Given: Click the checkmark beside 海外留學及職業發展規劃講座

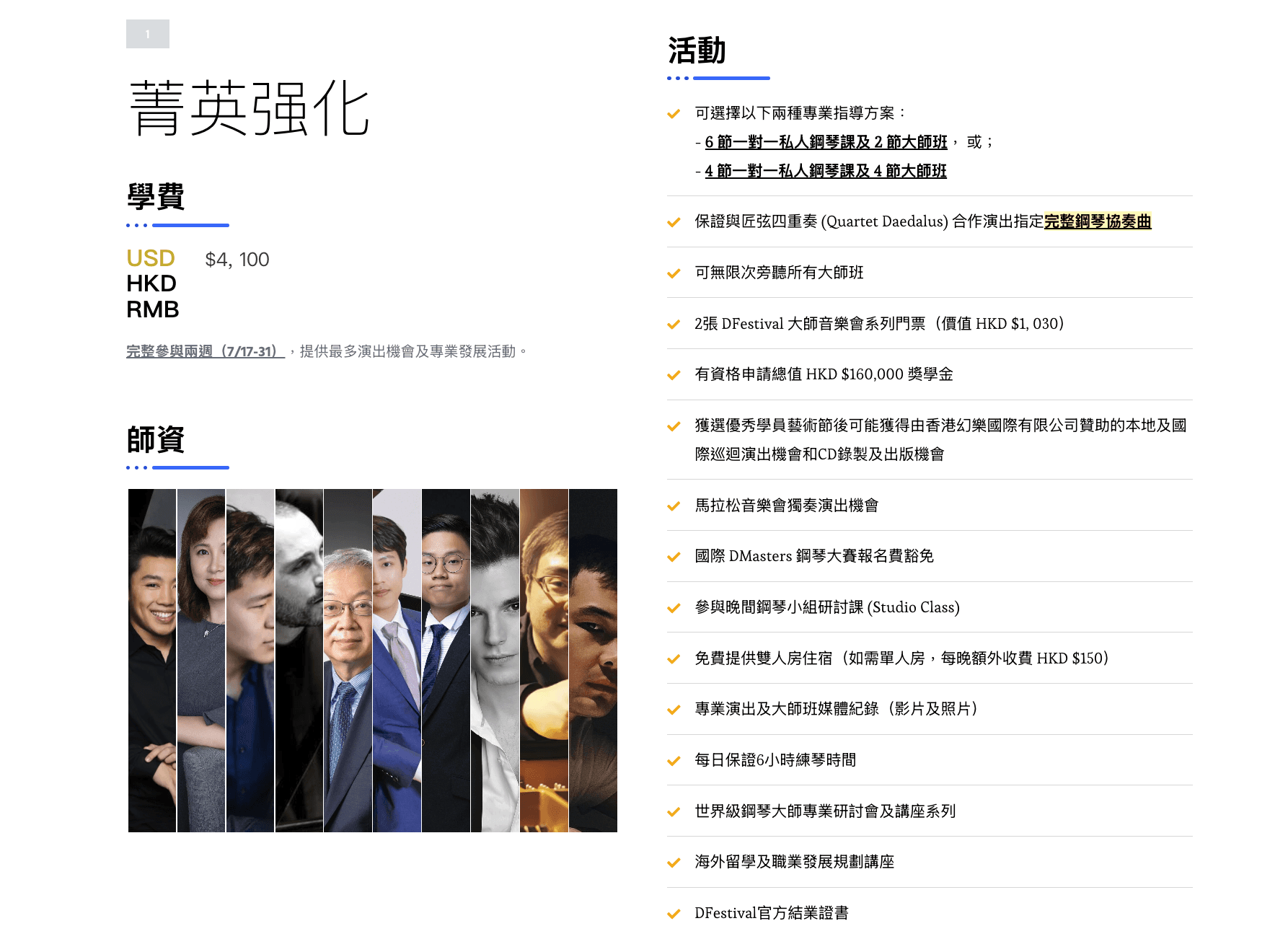Looking at the screenshot, I should pyautogui.click(x=674, y=863).
